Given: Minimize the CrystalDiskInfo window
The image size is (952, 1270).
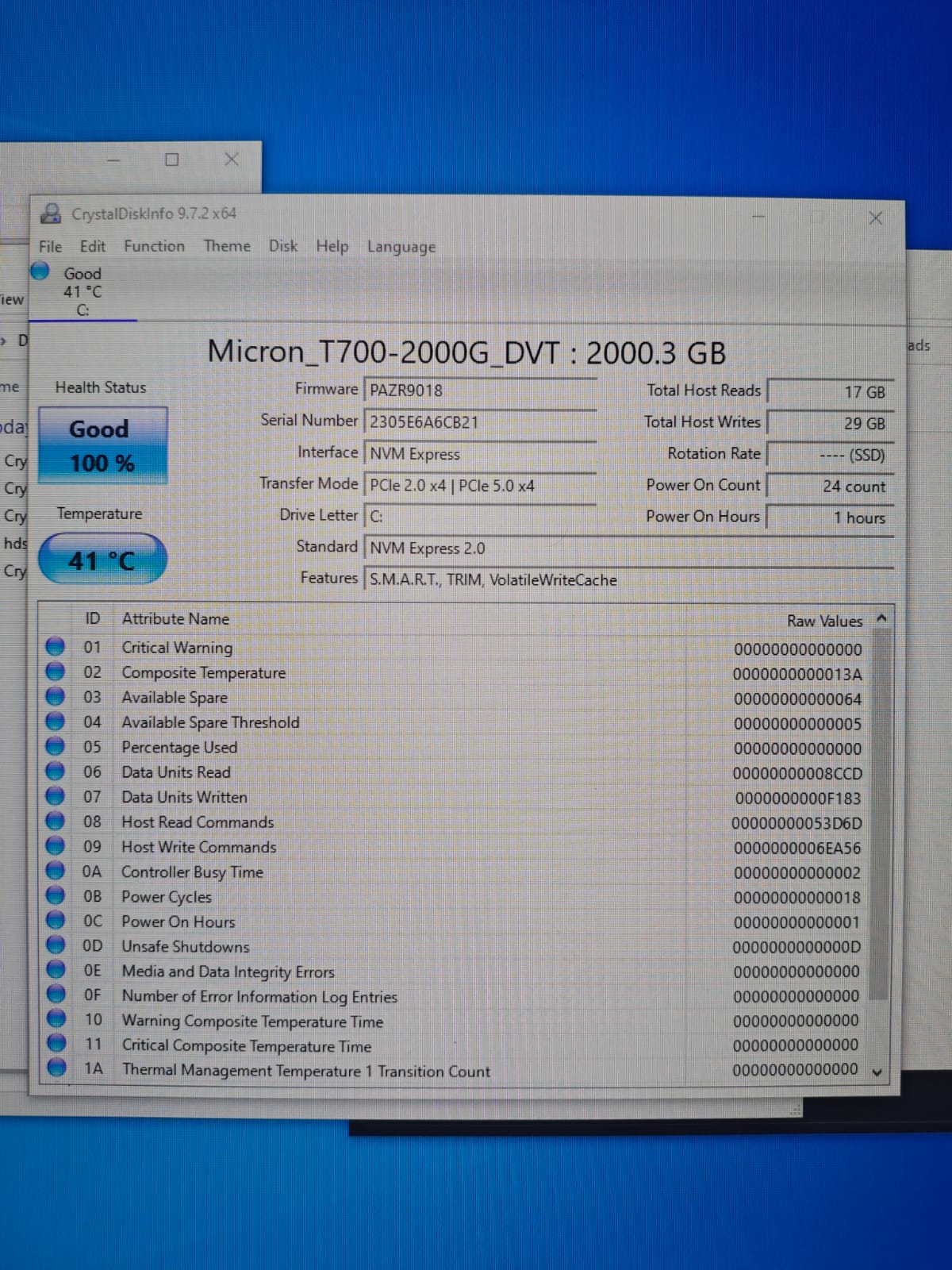Looking at the screenshot, I should coord(759,217).
